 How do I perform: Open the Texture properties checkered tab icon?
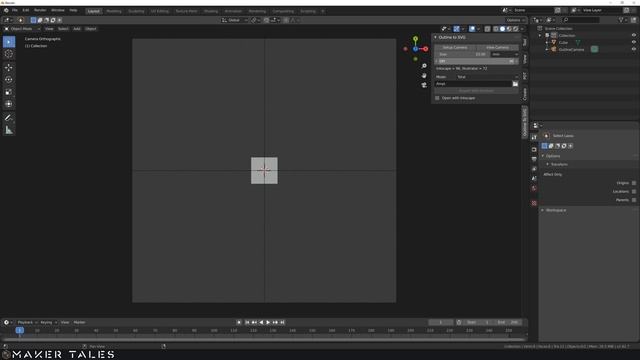pyautogui.click(x=534, y=203)
